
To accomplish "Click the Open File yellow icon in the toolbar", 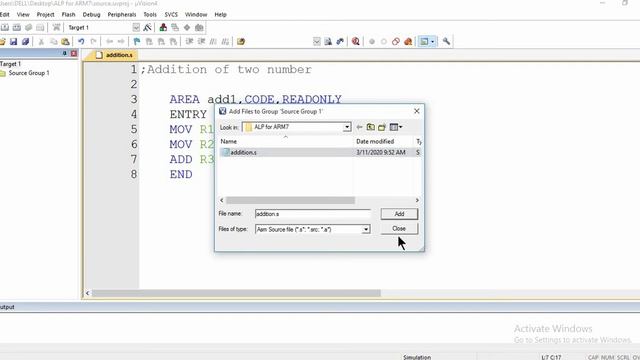I will point(2,41).
